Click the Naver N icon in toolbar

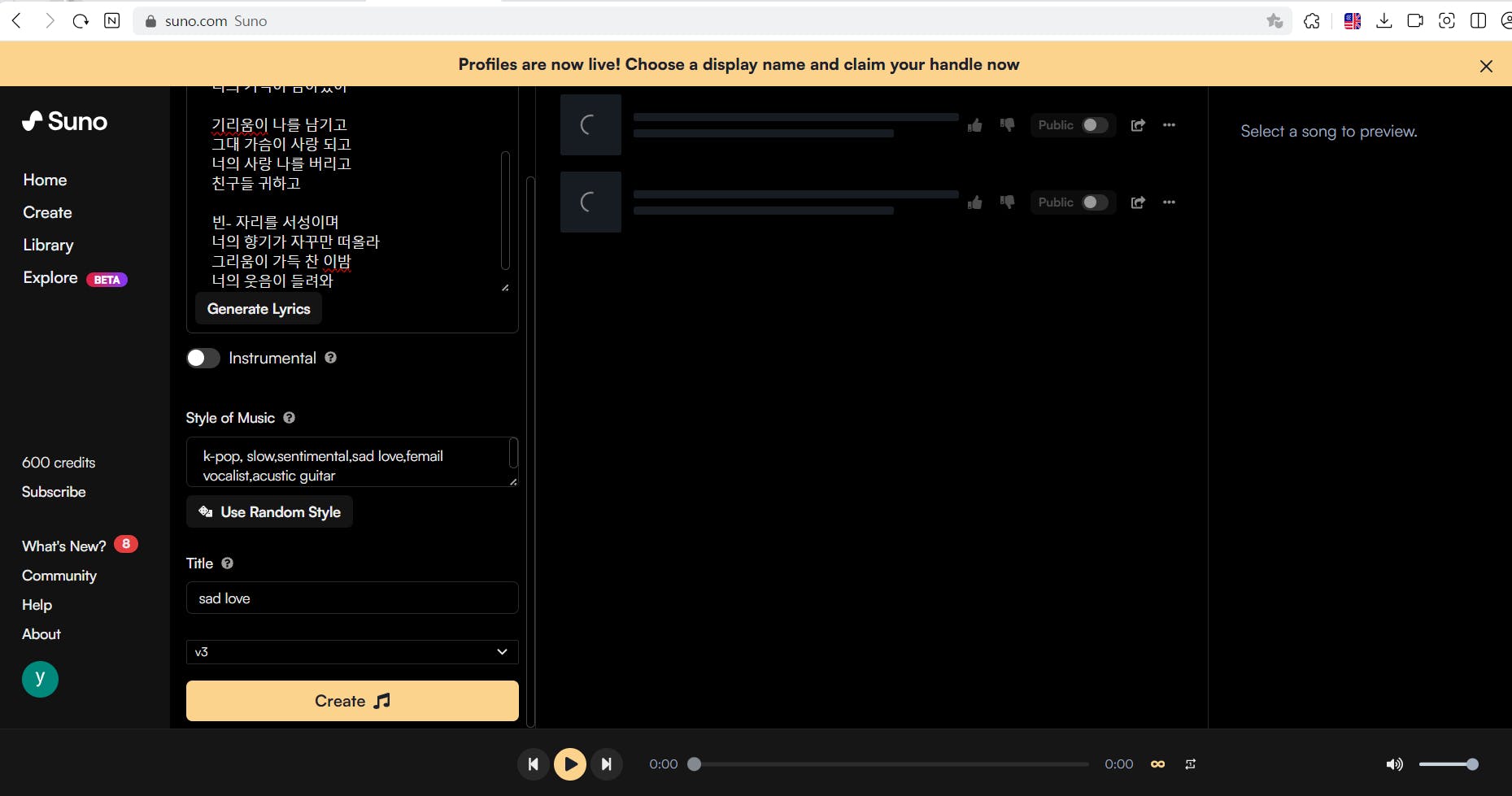(112, 21)
